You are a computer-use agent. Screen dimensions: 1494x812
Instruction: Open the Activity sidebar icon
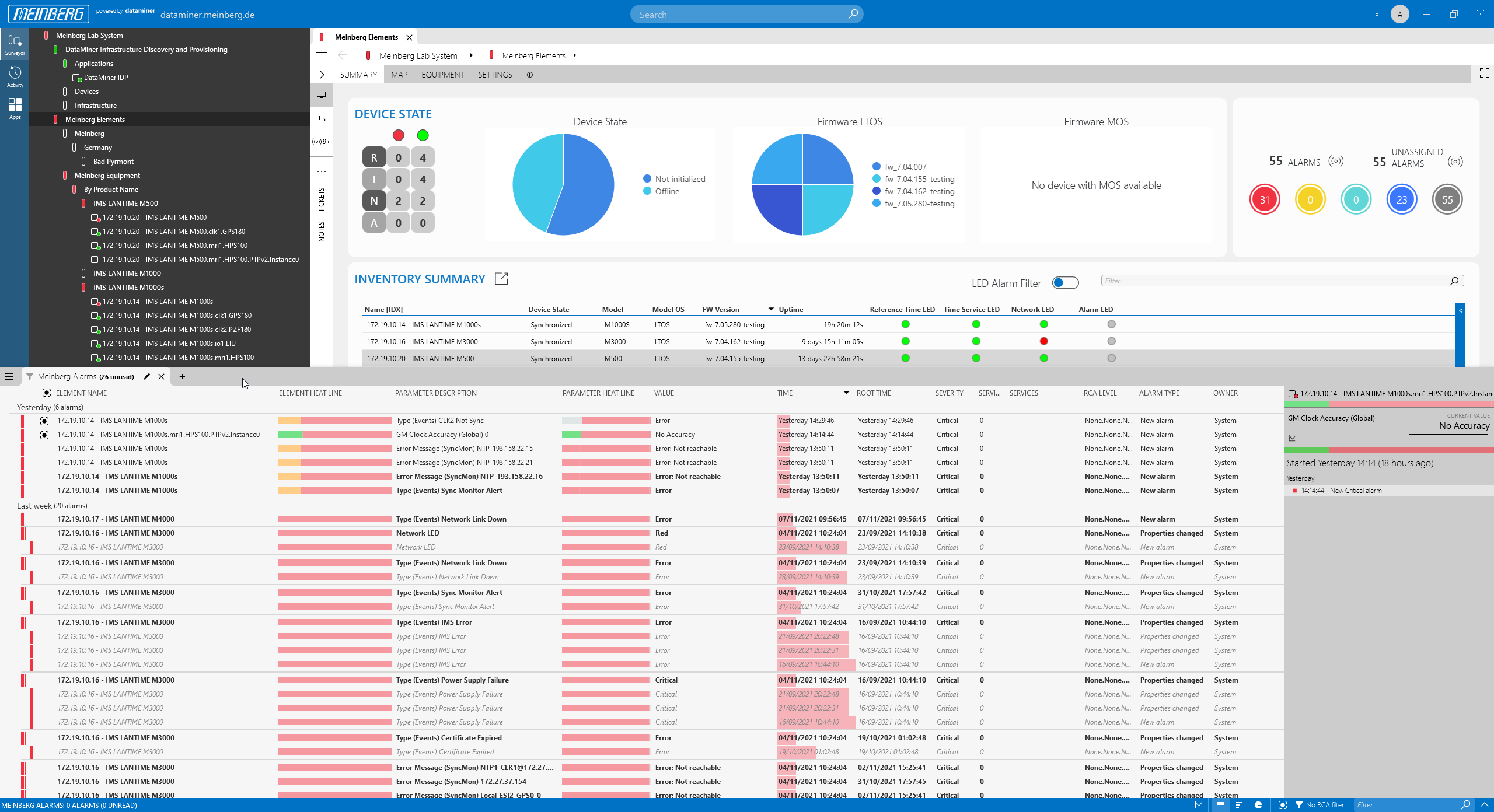click(x=15, y=76)
